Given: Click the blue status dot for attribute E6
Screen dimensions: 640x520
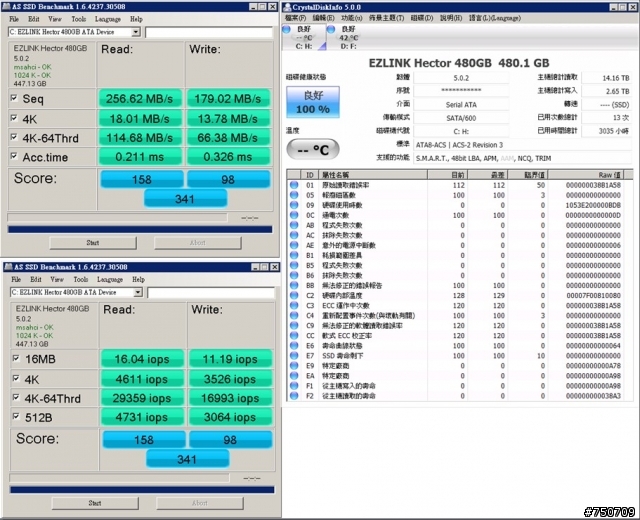Looking at the screenshot, I should pos(293,346).
